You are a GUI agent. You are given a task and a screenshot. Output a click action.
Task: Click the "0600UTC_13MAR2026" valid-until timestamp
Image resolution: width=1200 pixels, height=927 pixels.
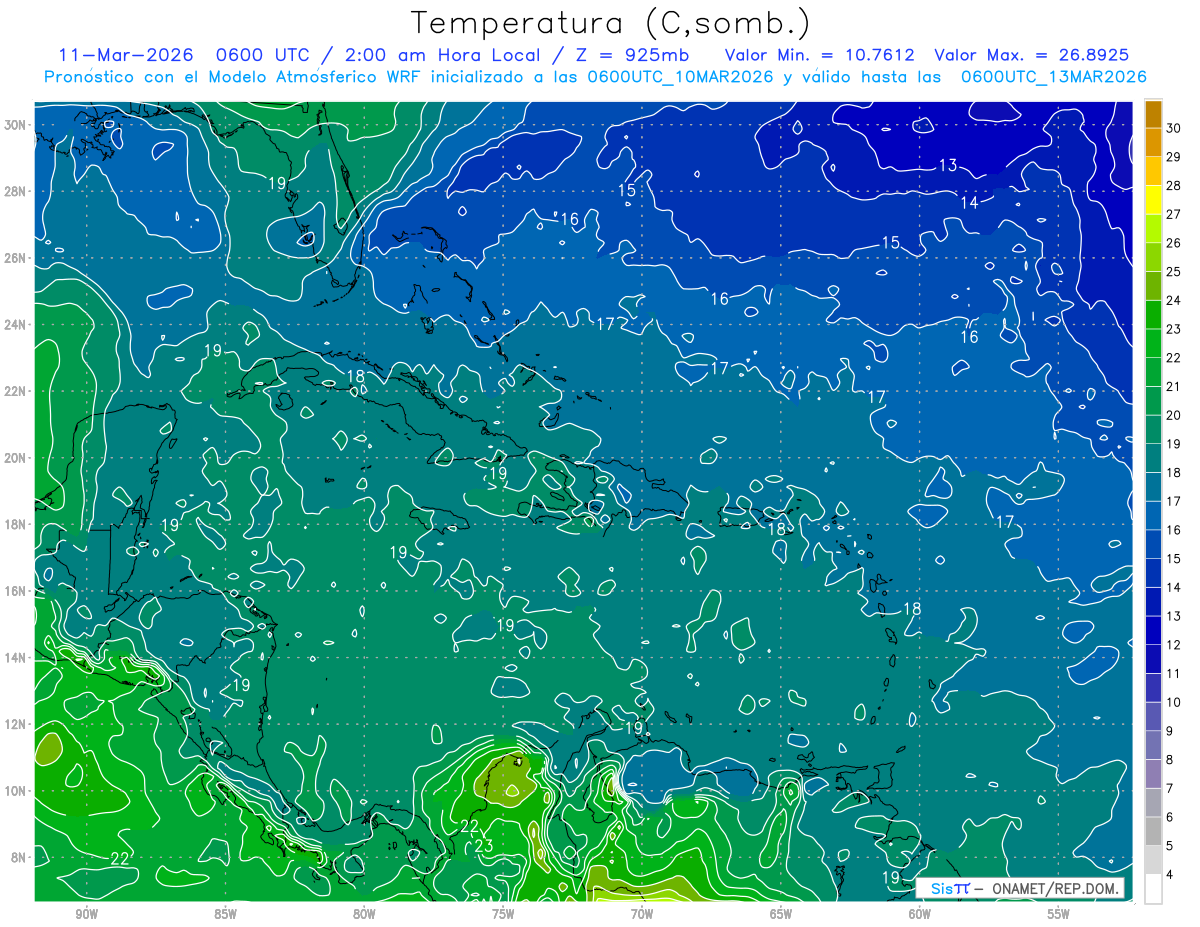[1053, 77]
